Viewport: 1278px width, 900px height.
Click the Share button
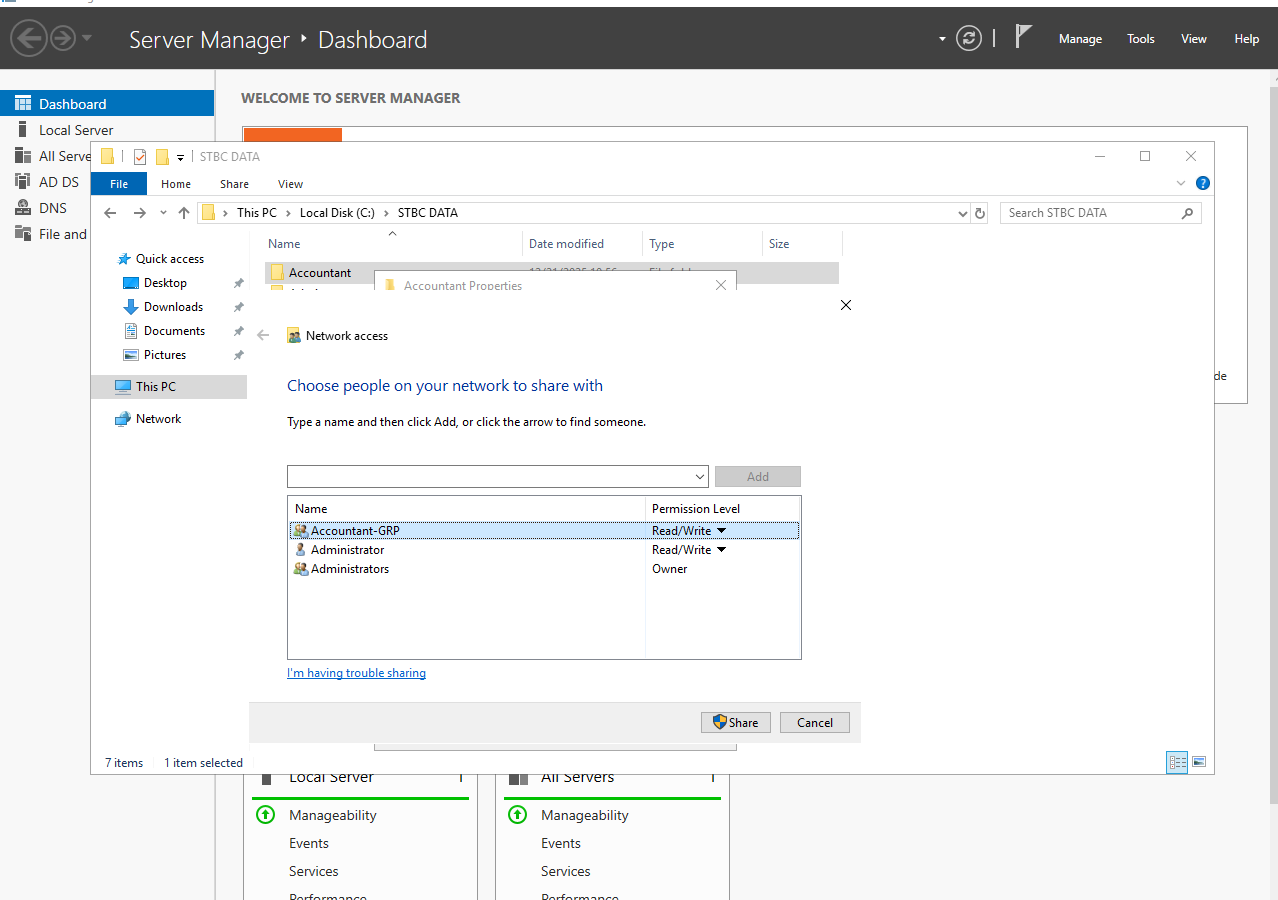[736, 722]
